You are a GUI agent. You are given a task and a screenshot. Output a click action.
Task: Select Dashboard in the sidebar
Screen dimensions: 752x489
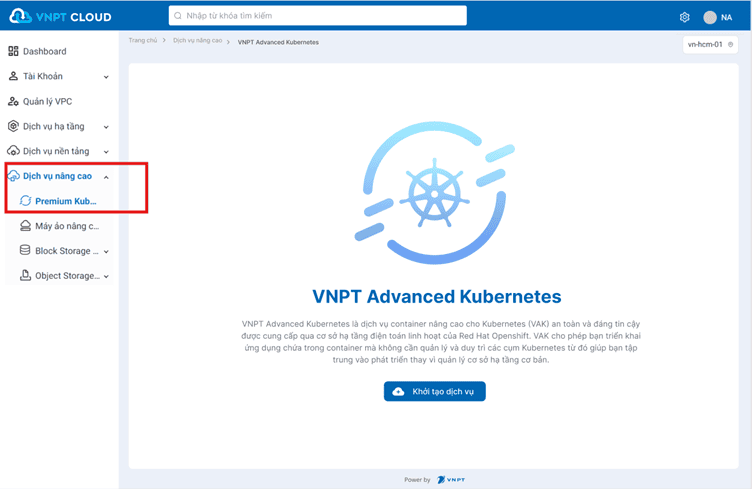(x=44, y=51)
